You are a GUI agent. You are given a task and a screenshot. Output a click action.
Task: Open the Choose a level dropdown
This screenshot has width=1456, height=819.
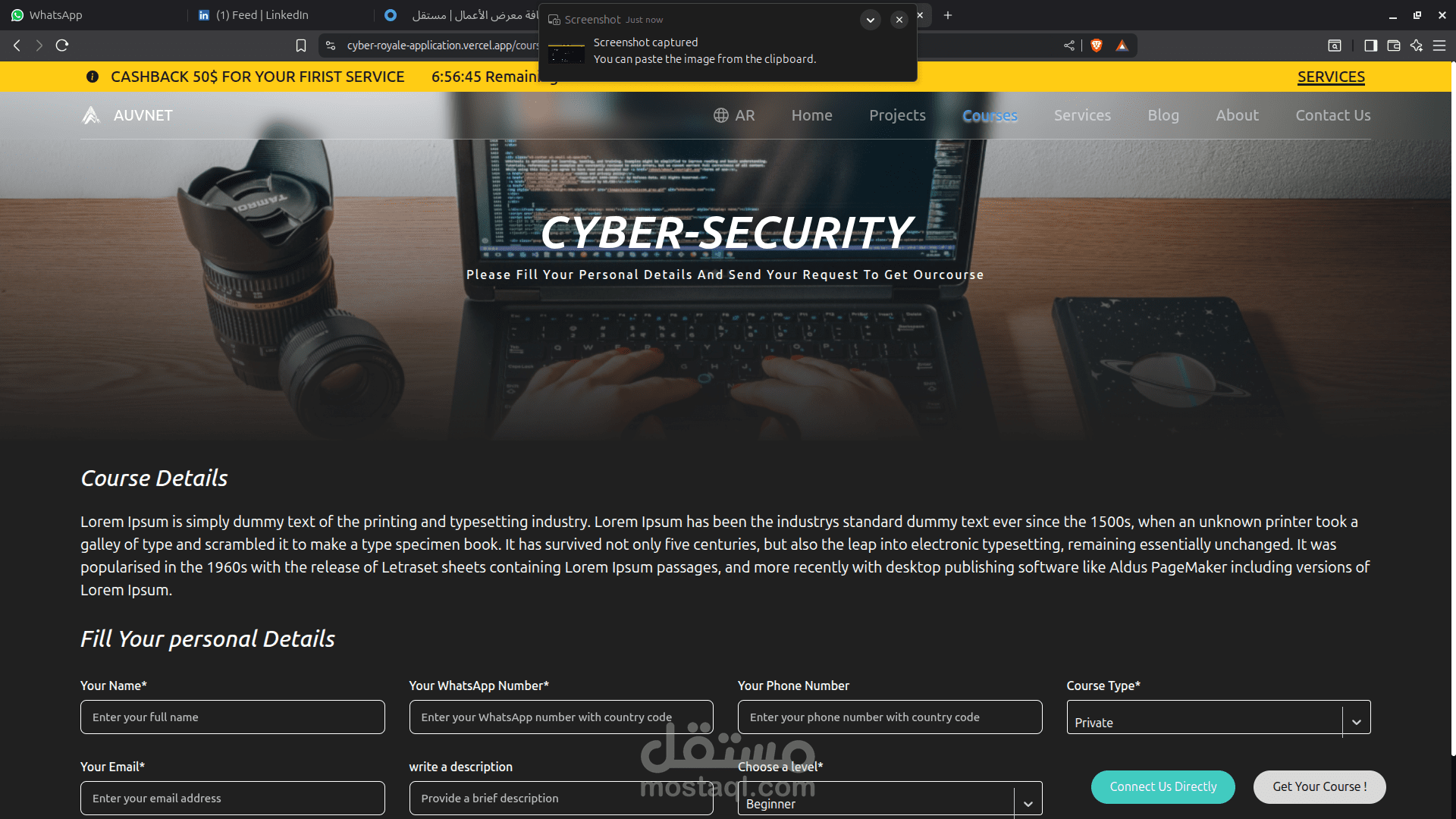click(x=890, y=799)
